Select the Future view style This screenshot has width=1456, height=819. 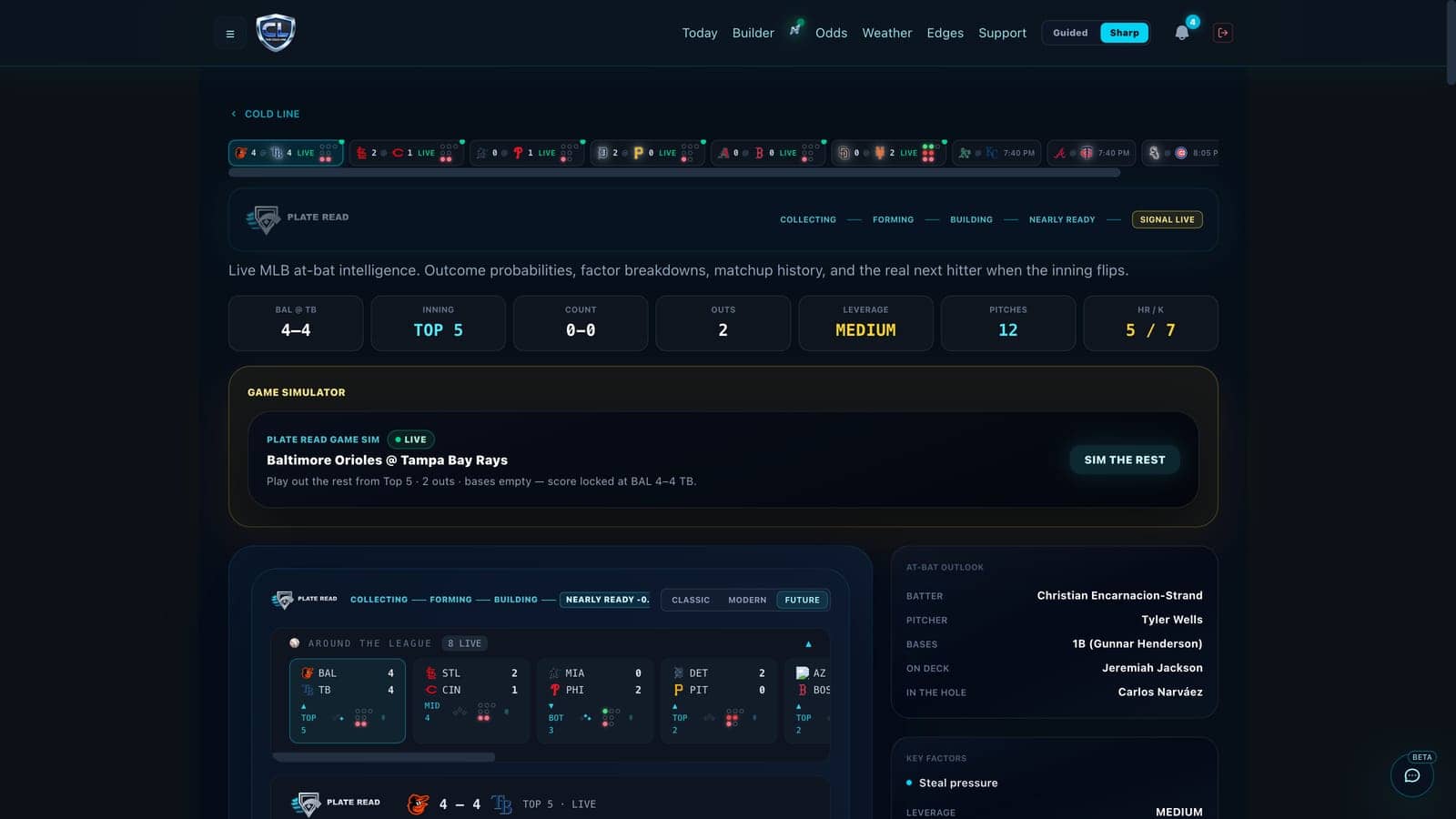(x=802, y=600)
